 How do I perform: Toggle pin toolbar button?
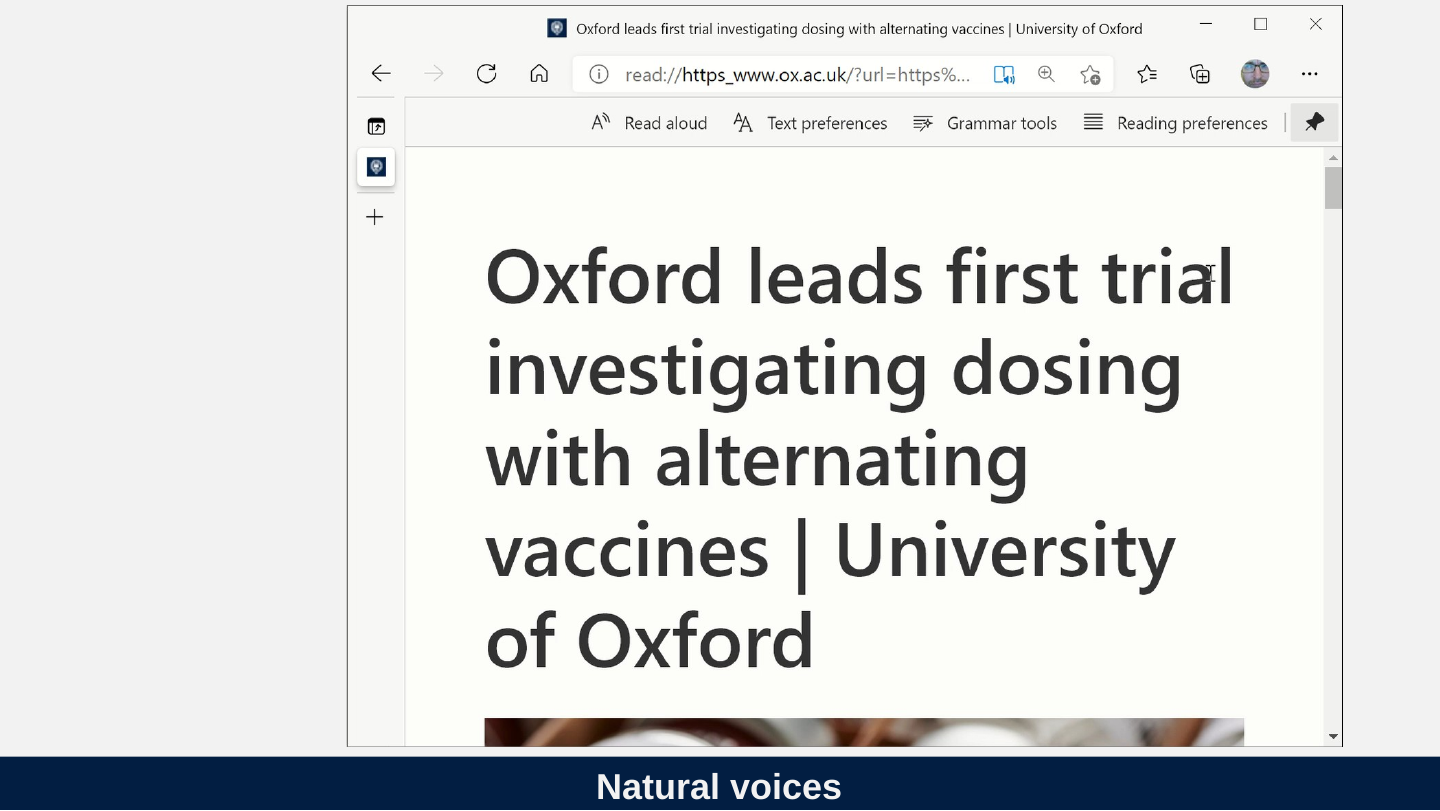click(x=1314, y=122)
